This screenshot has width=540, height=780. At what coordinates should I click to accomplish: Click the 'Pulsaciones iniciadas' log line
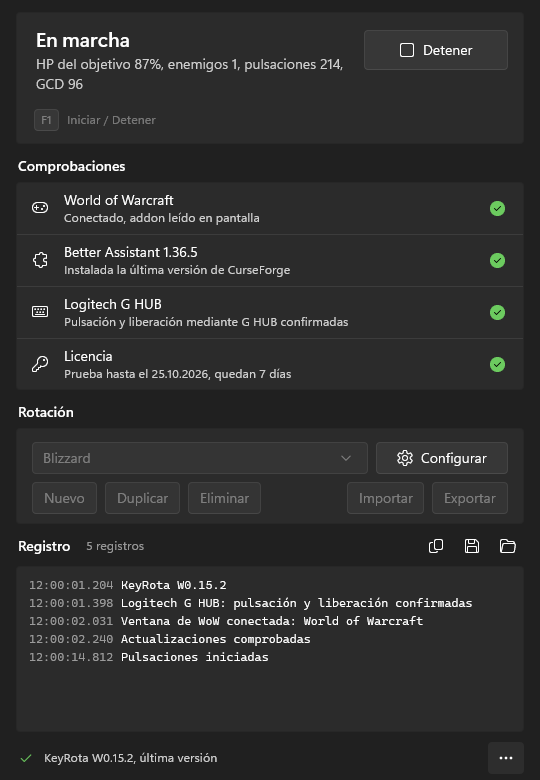coord(194,657)
